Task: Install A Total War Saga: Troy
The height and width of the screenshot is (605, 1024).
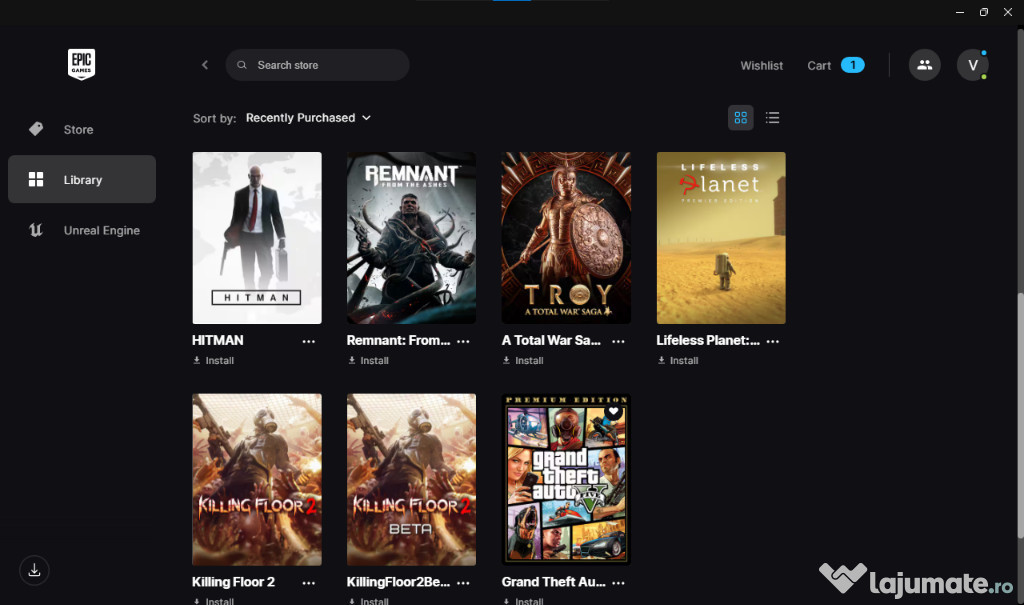Action: (x=523, y=361)
